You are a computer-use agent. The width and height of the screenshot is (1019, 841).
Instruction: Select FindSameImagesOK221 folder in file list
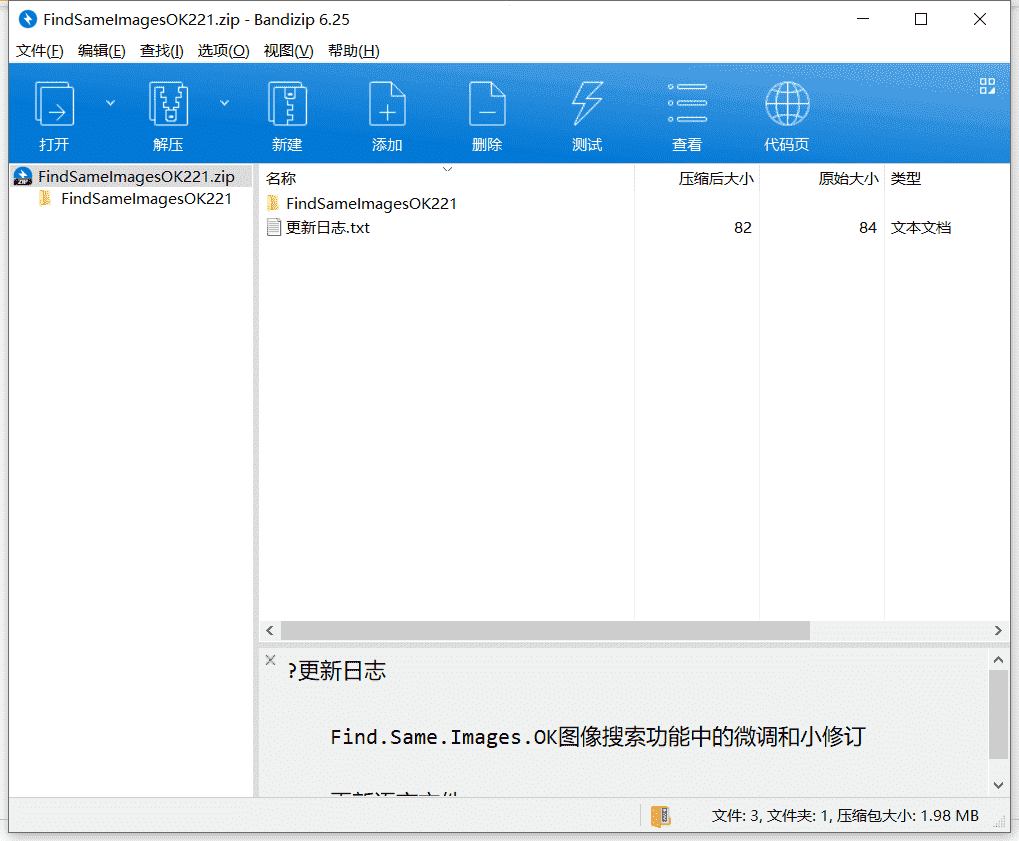click(371, 203)
